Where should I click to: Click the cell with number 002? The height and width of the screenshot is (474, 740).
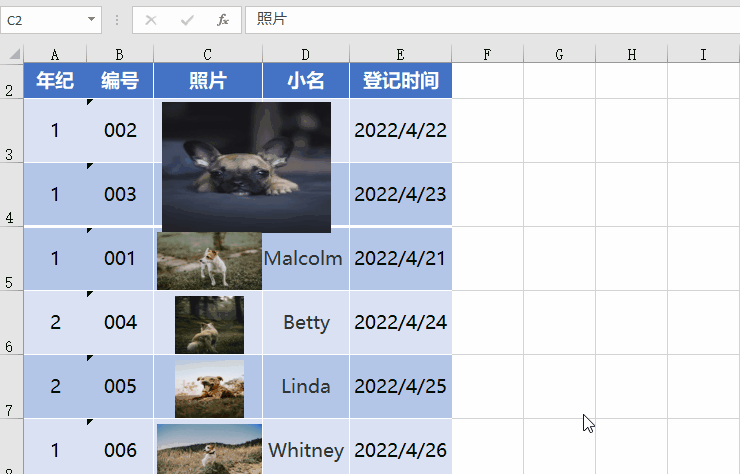coord(120,131)
